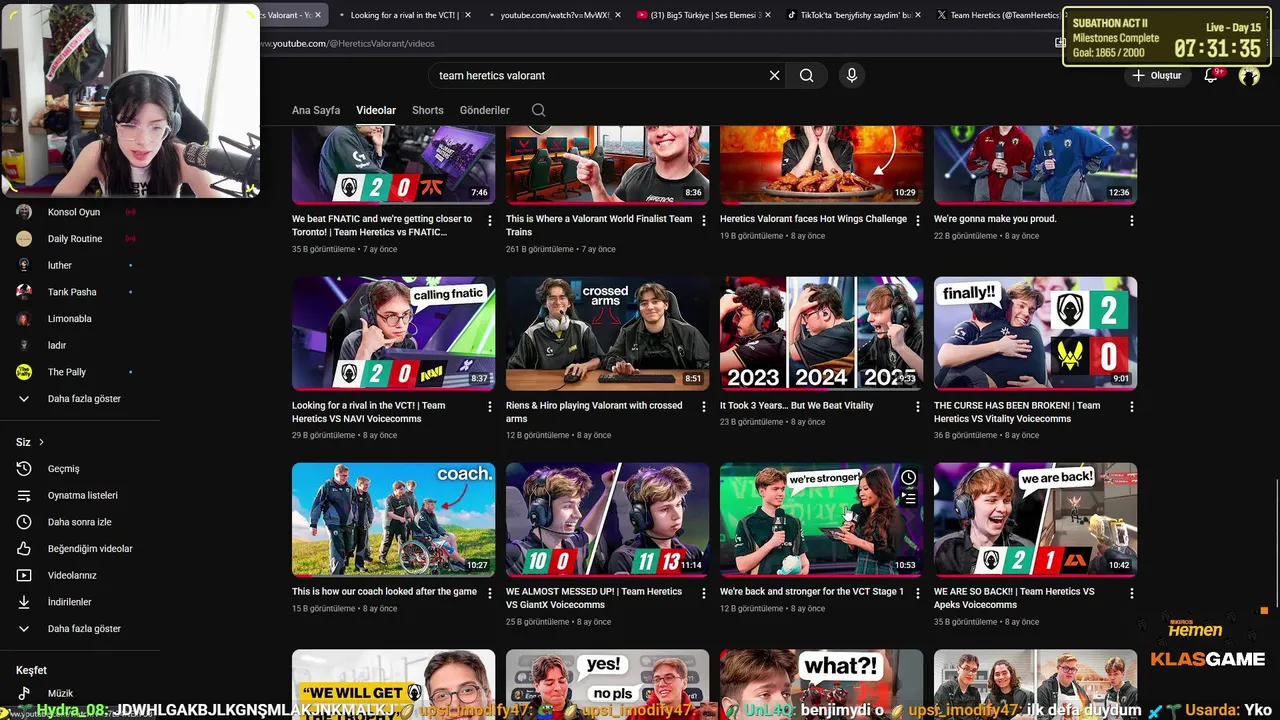Open the 2023 2024 2025 video thumbnail
The image size is (1280, 720).
point(821,333)
